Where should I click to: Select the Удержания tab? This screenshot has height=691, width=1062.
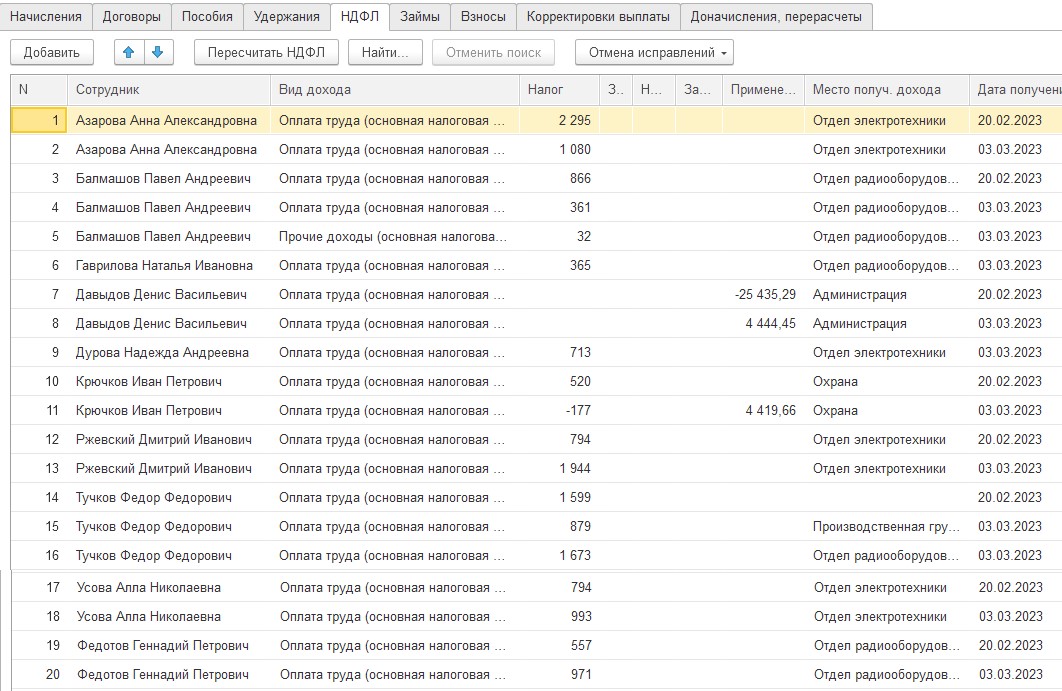coord(286,16)
